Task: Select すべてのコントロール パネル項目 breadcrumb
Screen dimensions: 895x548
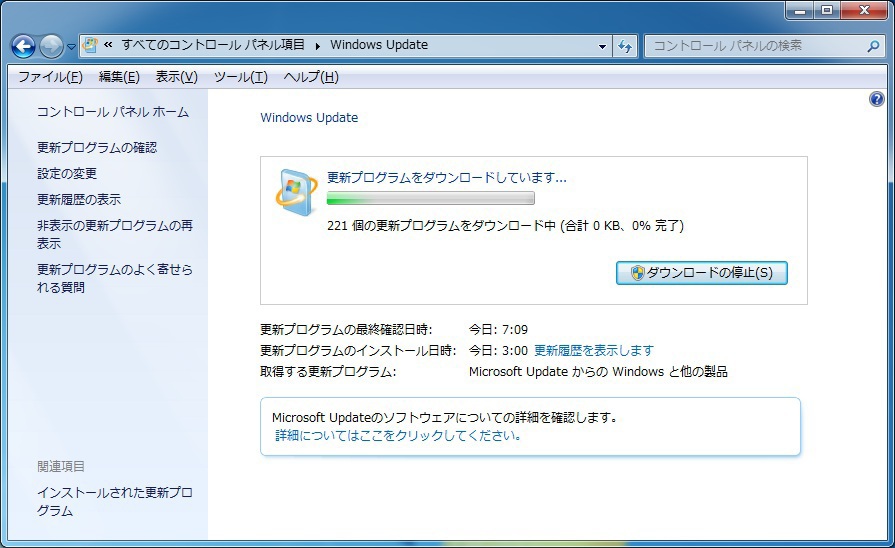Action: [x=213, y=45]
